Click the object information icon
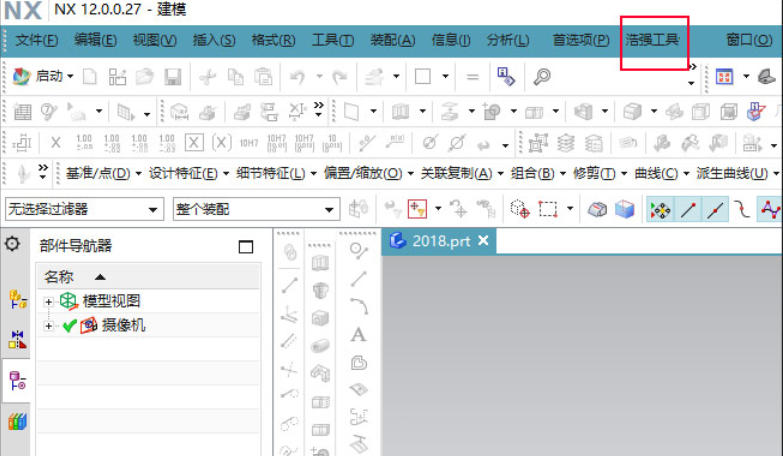The image size is (783, 456). [x=506, y=76]
